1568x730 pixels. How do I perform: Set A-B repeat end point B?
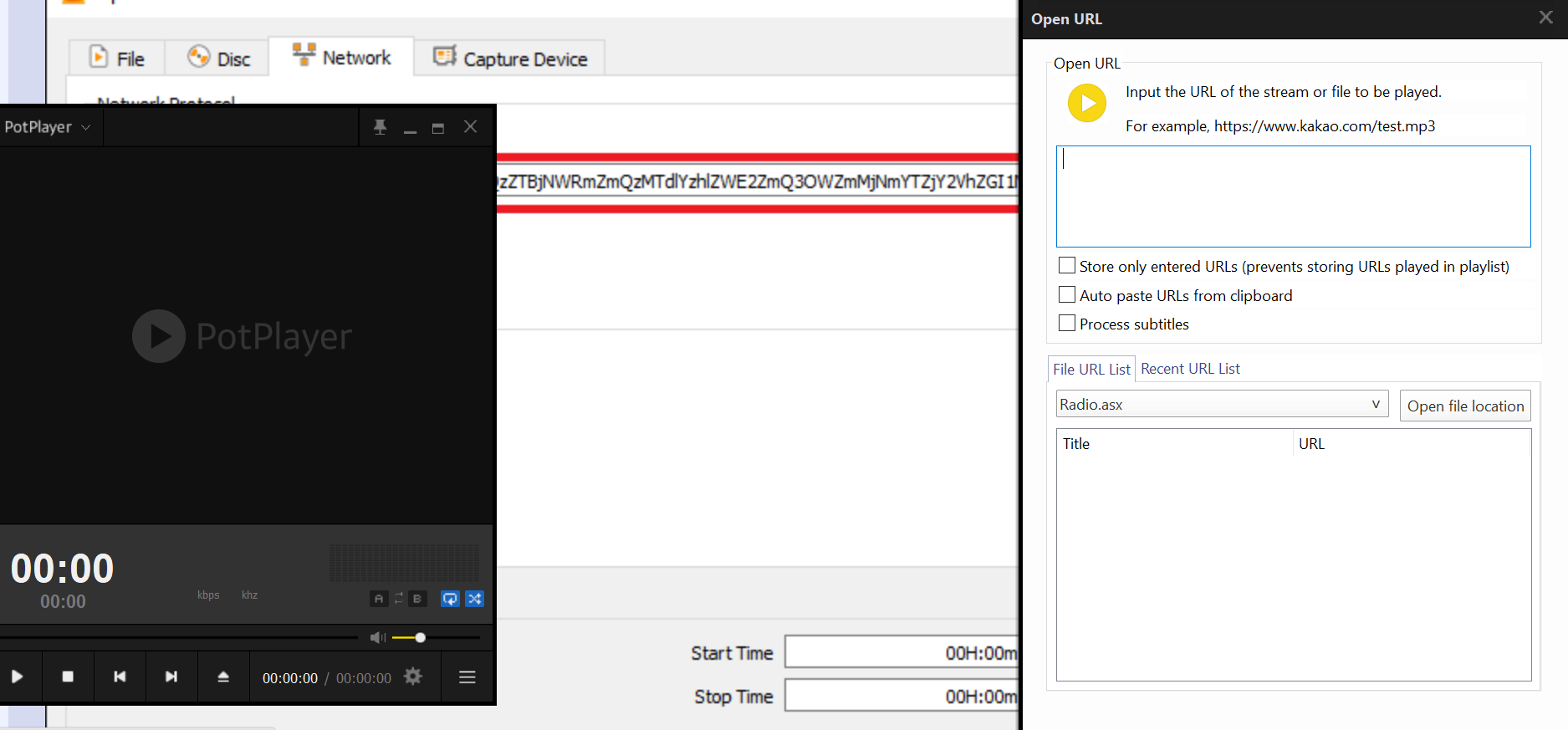pos(417,599)
